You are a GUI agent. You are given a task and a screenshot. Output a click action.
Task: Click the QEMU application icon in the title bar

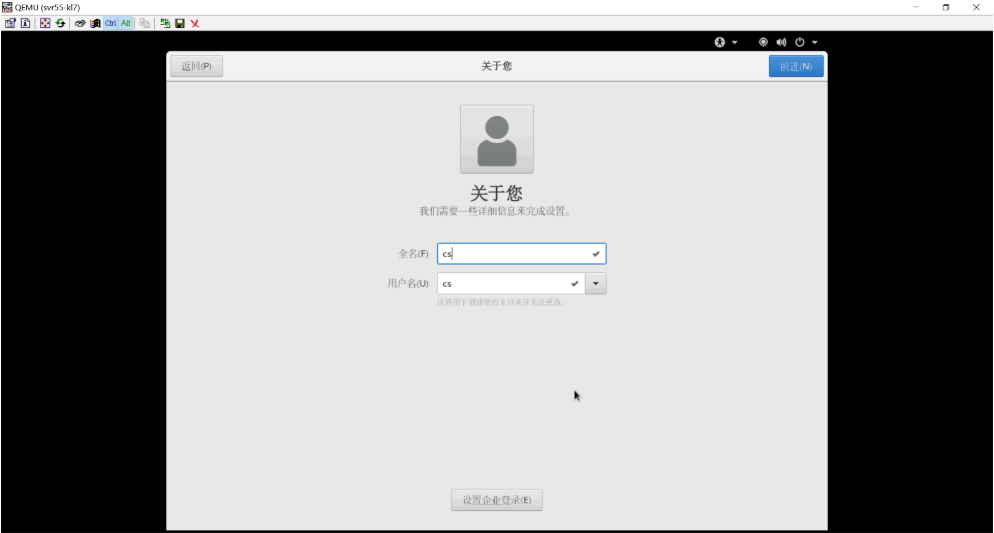(7, 7)
